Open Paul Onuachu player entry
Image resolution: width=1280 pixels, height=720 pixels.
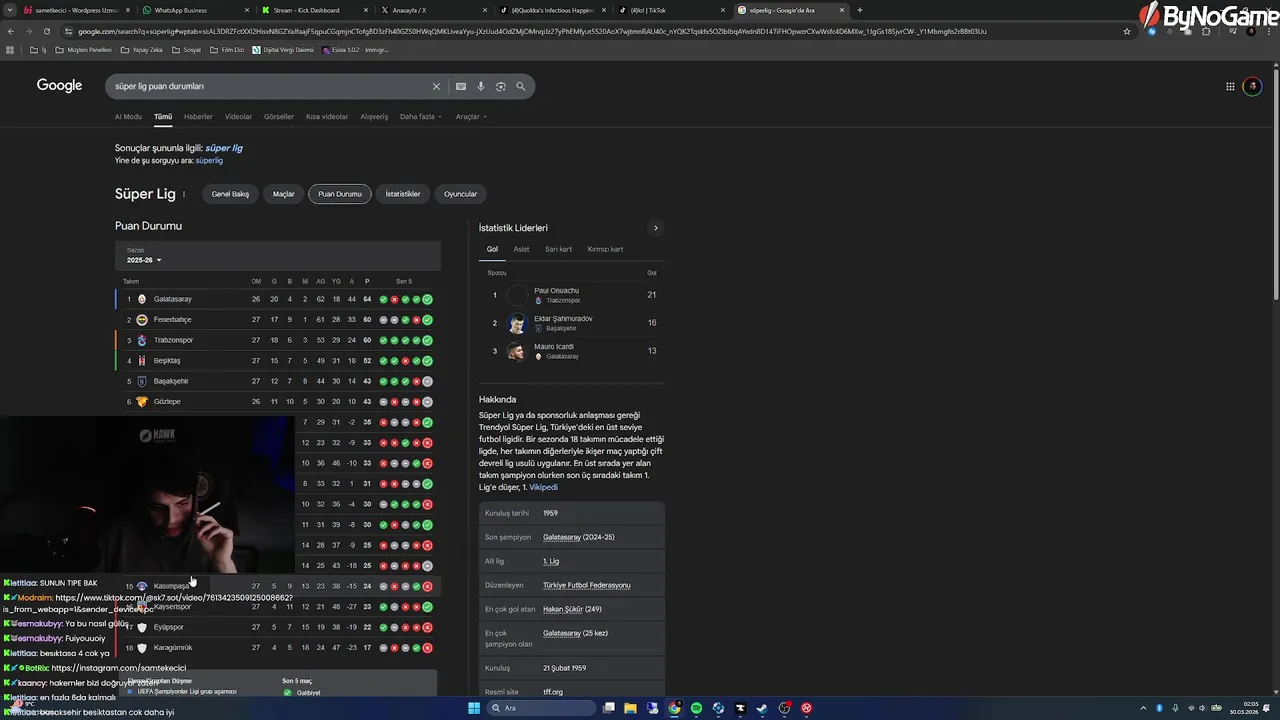(570, 295)
